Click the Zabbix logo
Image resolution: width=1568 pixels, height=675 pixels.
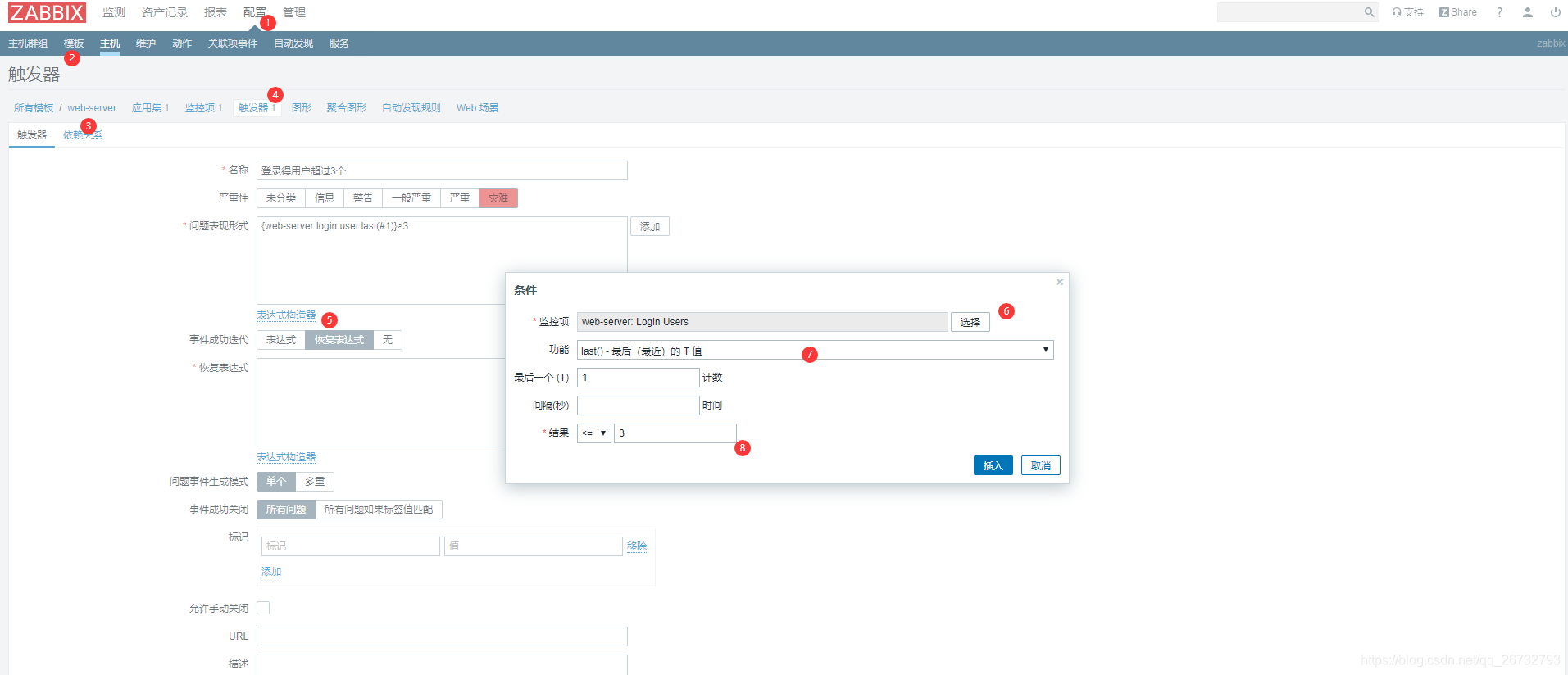click(47, 12)
